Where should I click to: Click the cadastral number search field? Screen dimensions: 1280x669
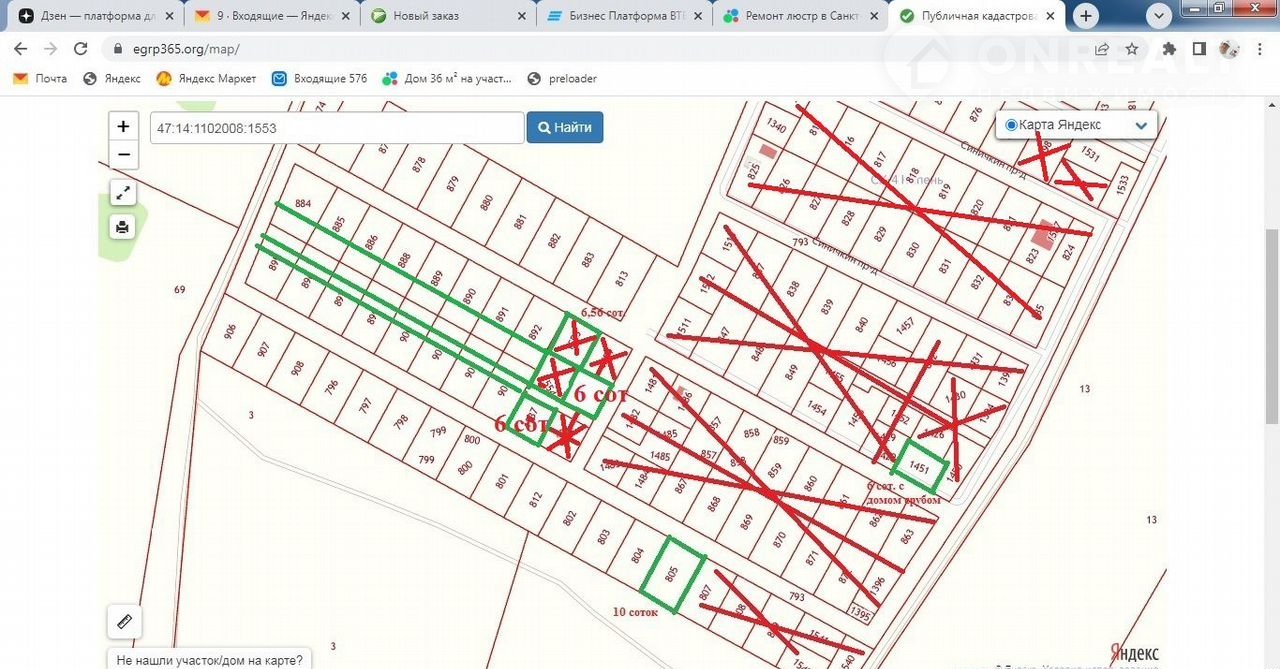337,128
